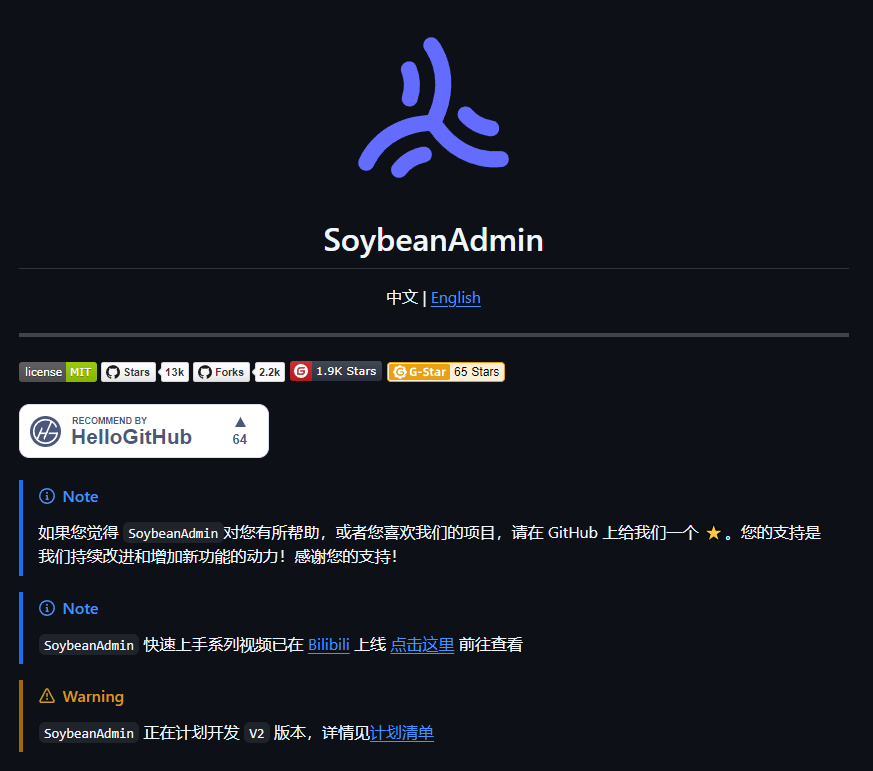Open the license MIT badge
Screen dimensions: 873x771
pos(58,372)
